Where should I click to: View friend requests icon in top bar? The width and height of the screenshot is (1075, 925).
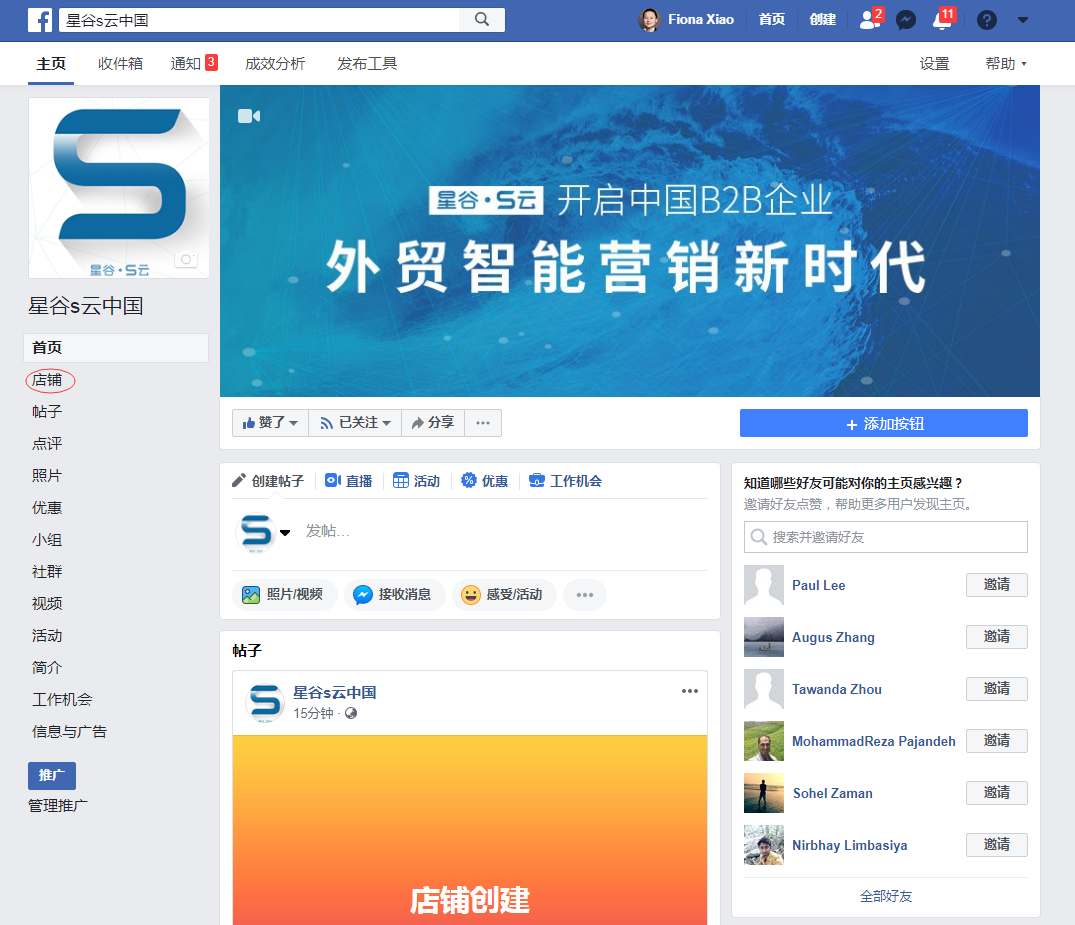click(x=868, y=19)
